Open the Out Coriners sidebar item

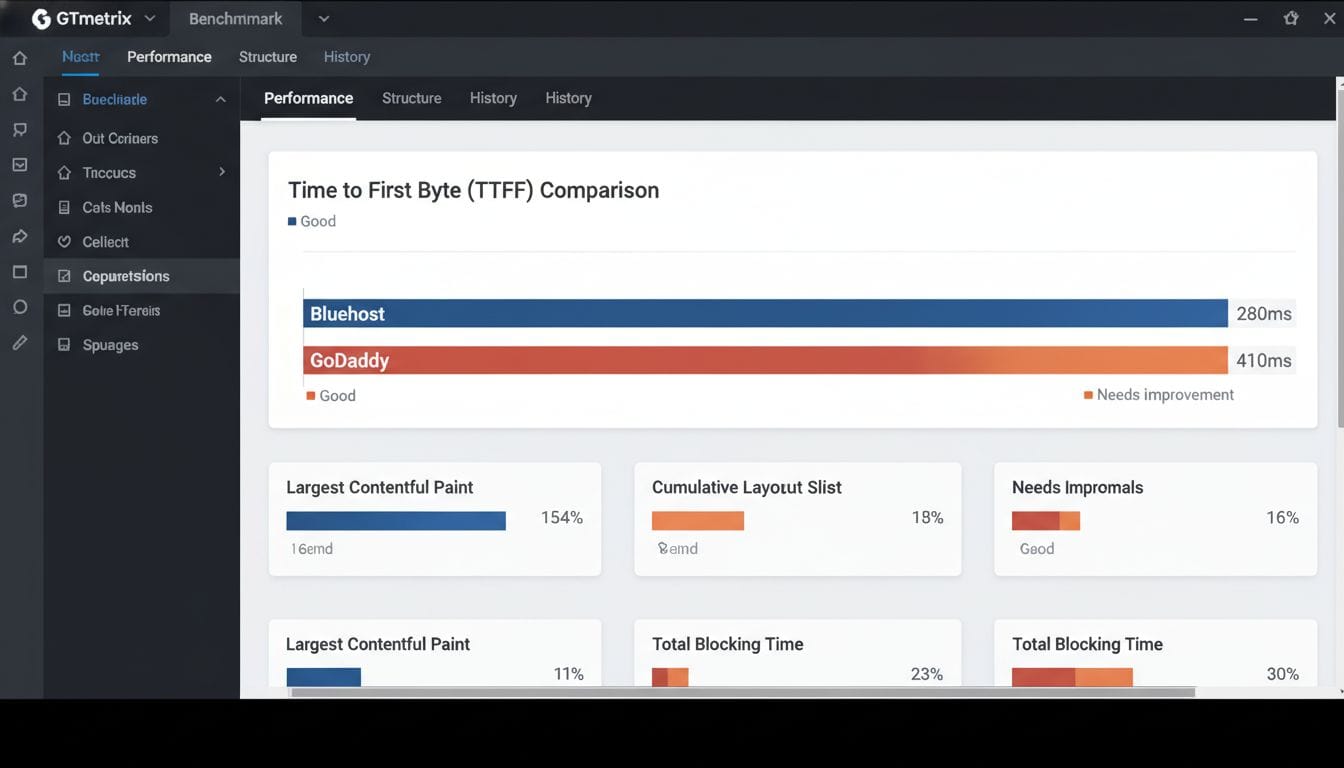tap(141, 138)
